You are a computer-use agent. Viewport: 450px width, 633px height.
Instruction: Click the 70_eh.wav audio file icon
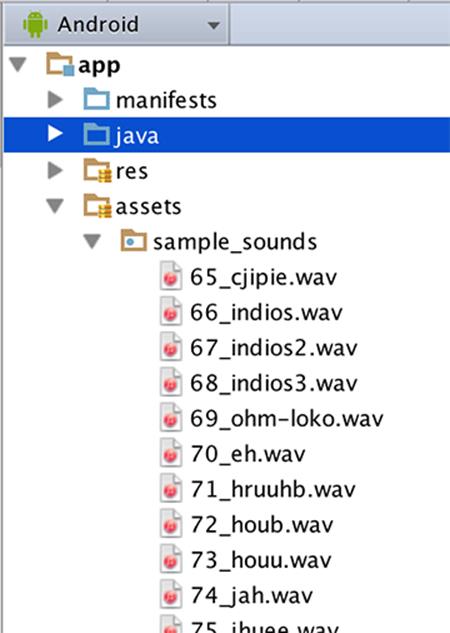(x=170, y=453)
